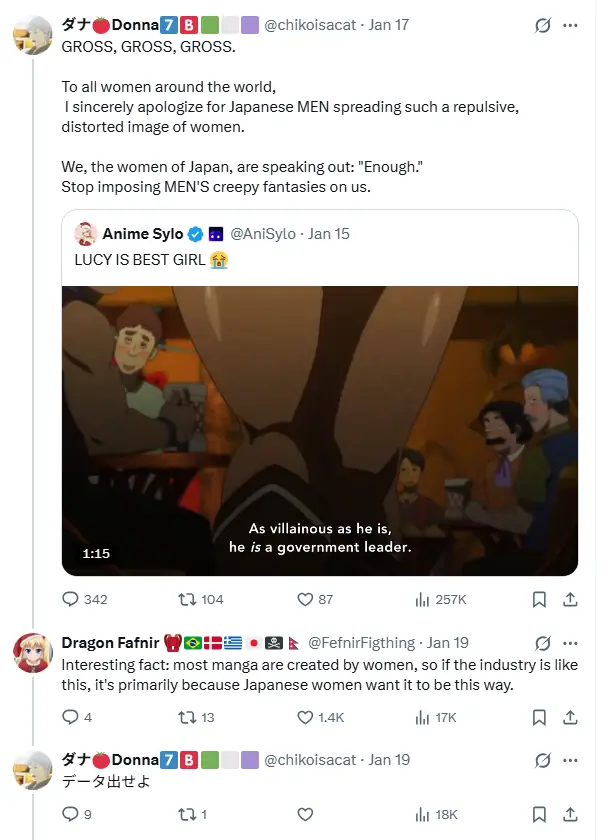Click Dragon Fafnir's profile avatar
Viewport: 607px width, 840px height.
33,653
